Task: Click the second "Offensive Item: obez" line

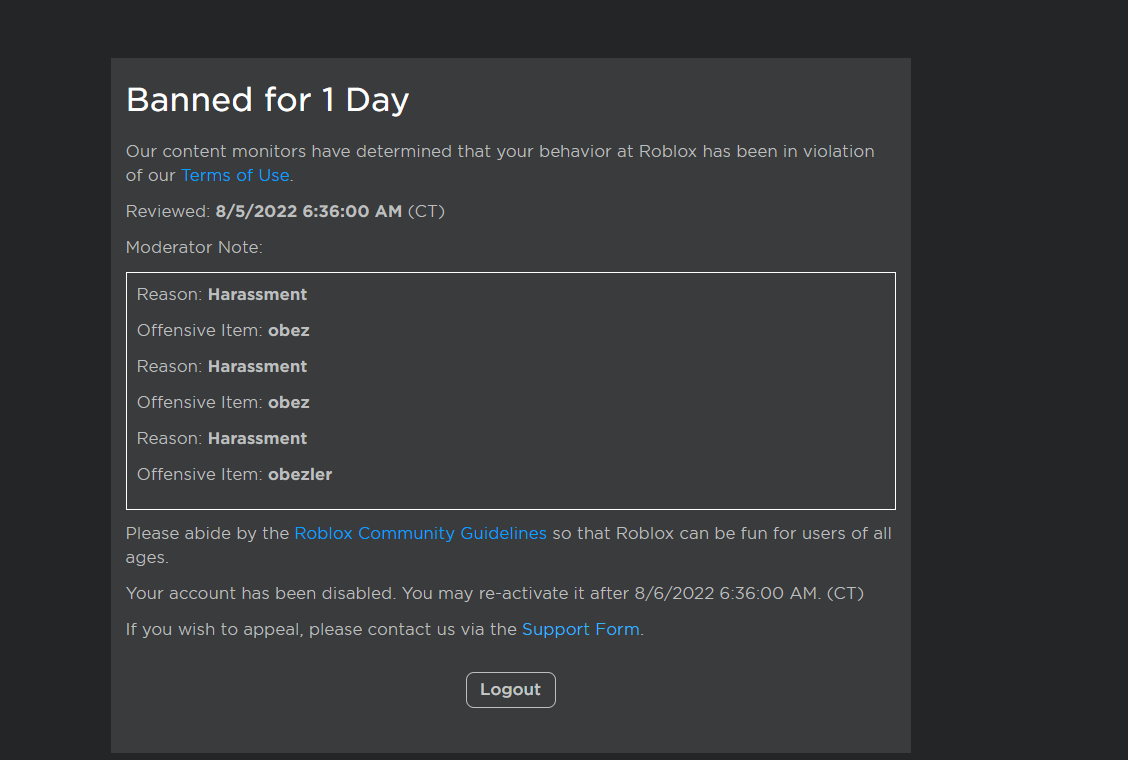Action: tap(223, 402)
